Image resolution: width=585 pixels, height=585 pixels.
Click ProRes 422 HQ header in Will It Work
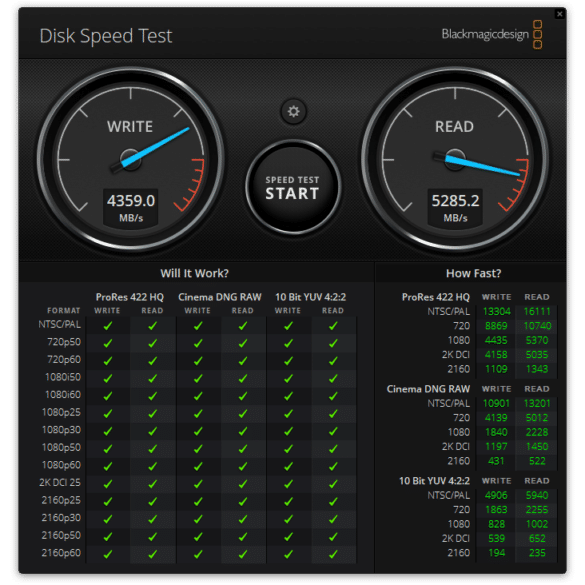tap(129, 297)
